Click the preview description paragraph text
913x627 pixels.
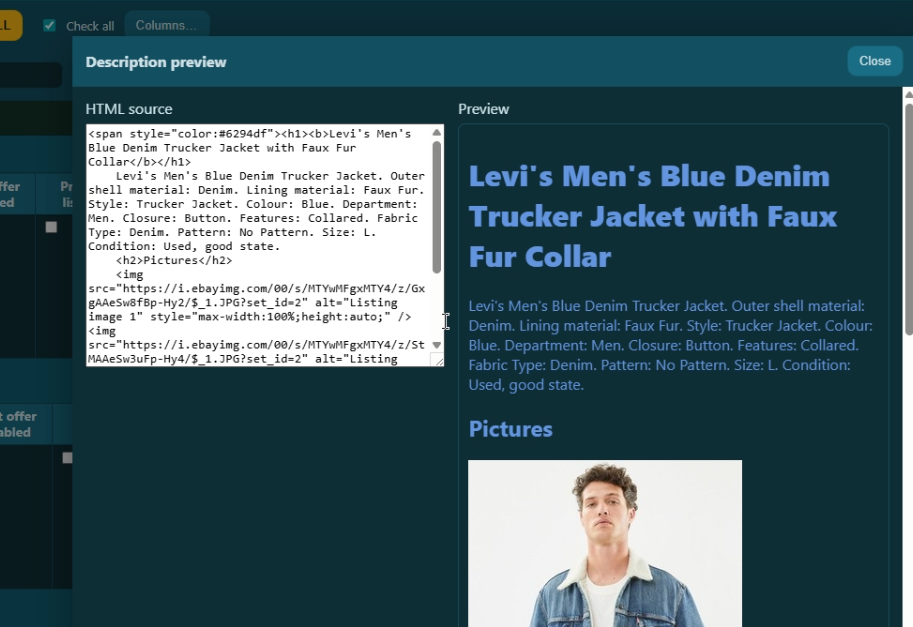tap(670, 345)
